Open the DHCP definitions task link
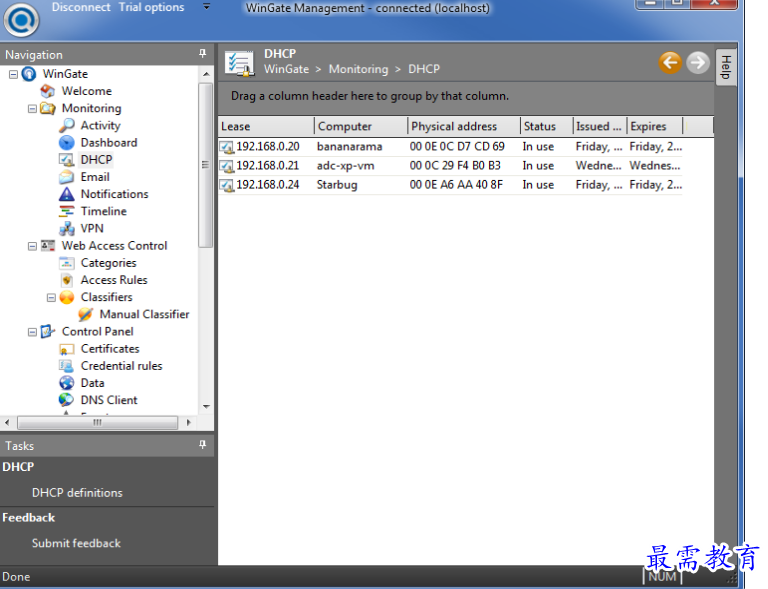This screenshot has width=768, height=589. (x=77, y=493)
